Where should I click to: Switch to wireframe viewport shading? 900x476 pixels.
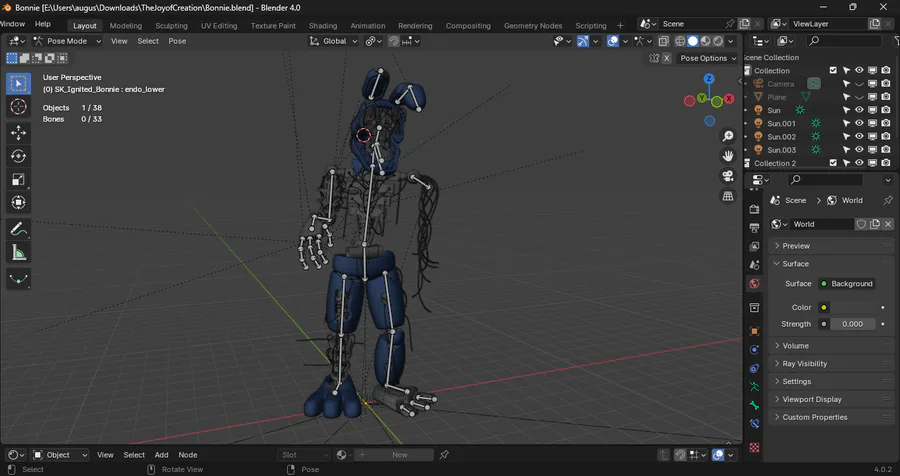pos(680,41)
